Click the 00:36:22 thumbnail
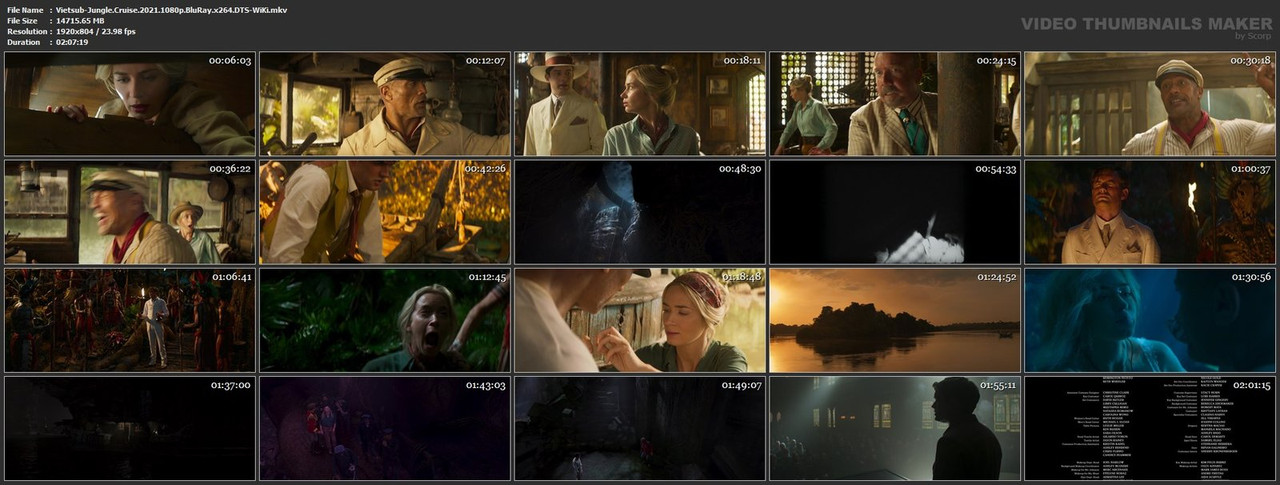Viewport: 1280px width, 485px height. (x=130, y=212)
